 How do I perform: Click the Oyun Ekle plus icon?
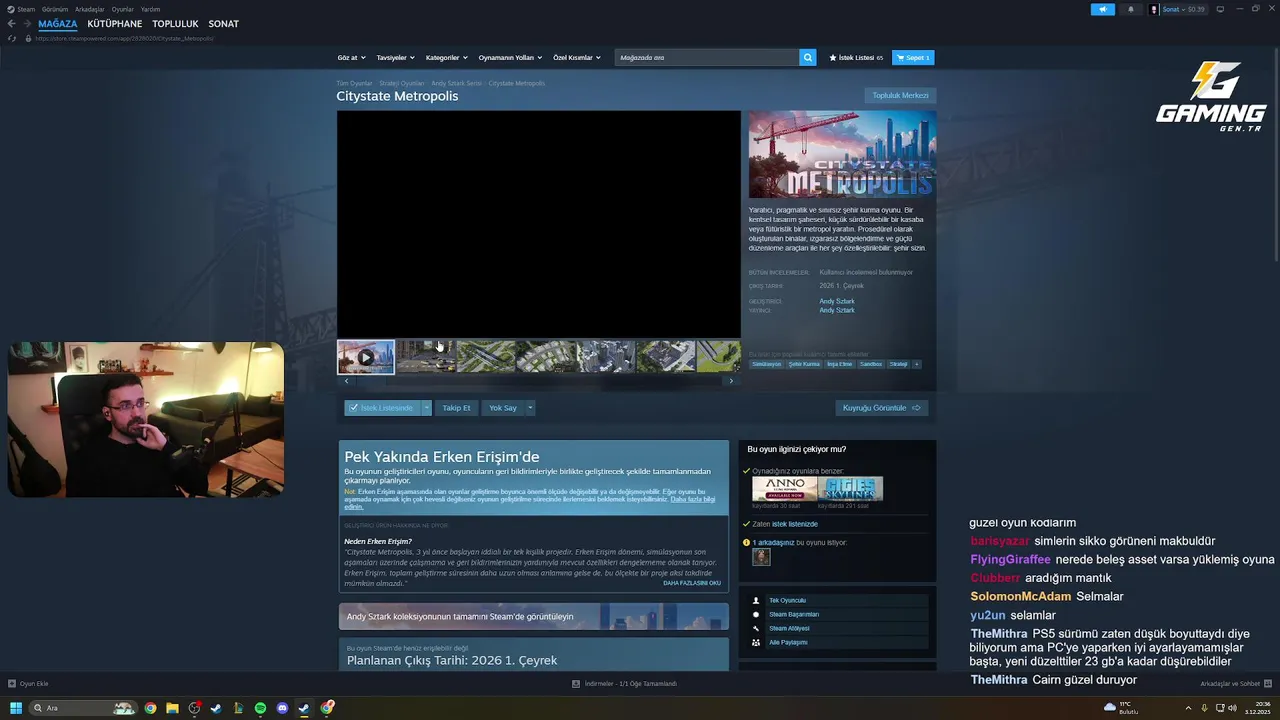click(12, 684)
